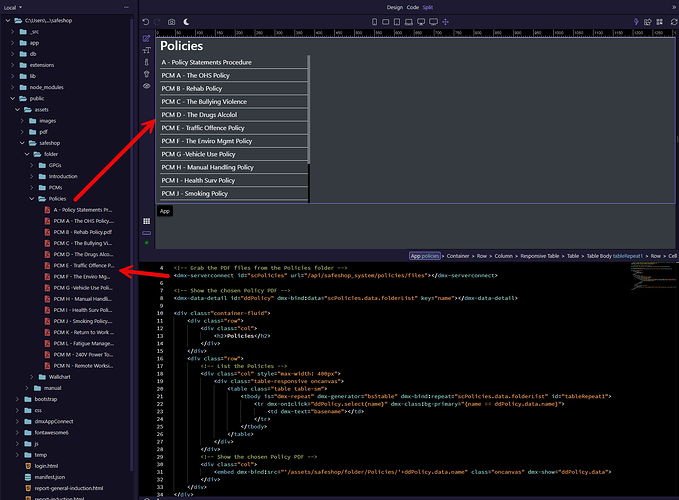679x500 pixels.
Task: Click the undo arrow in the design toolbar
Action: [146, 22]
